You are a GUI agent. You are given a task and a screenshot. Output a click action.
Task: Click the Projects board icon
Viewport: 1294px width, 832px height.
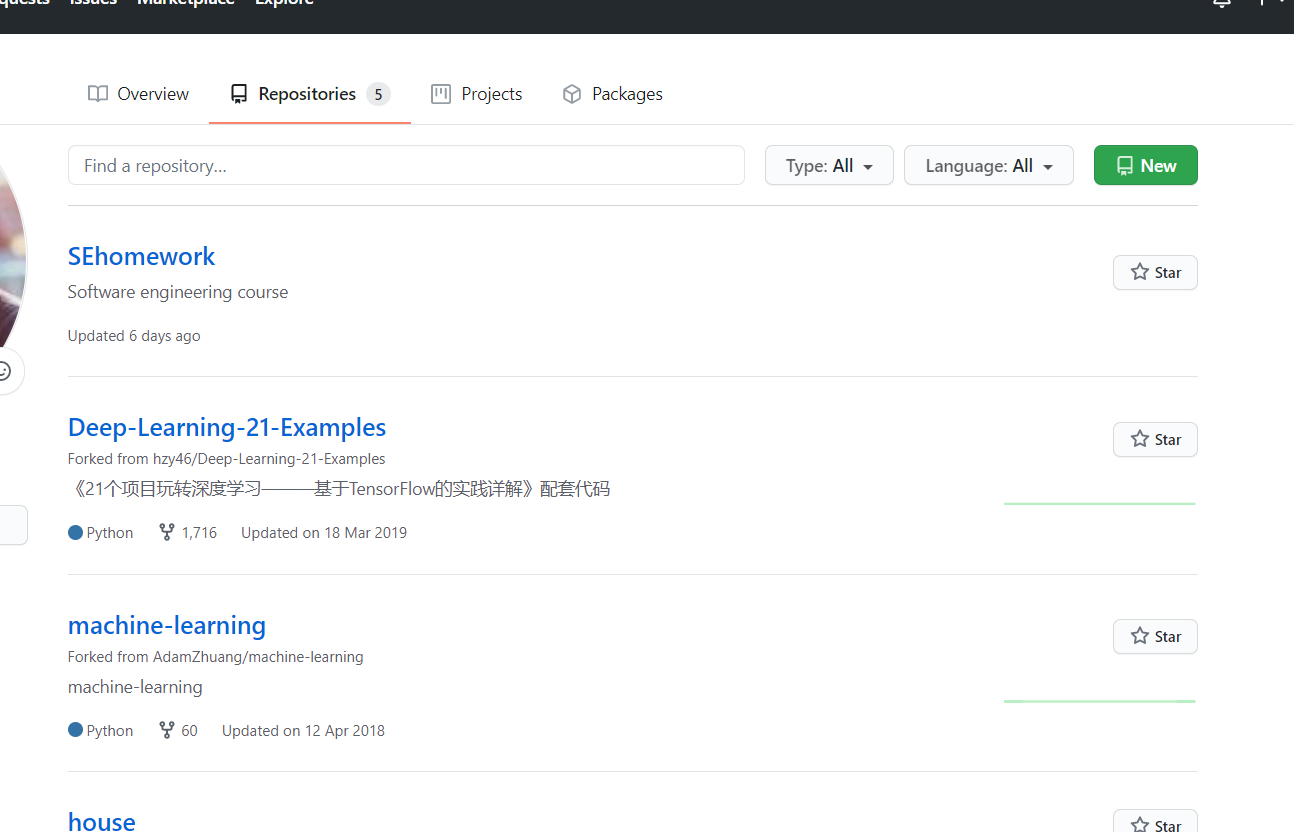pos(440,93)
